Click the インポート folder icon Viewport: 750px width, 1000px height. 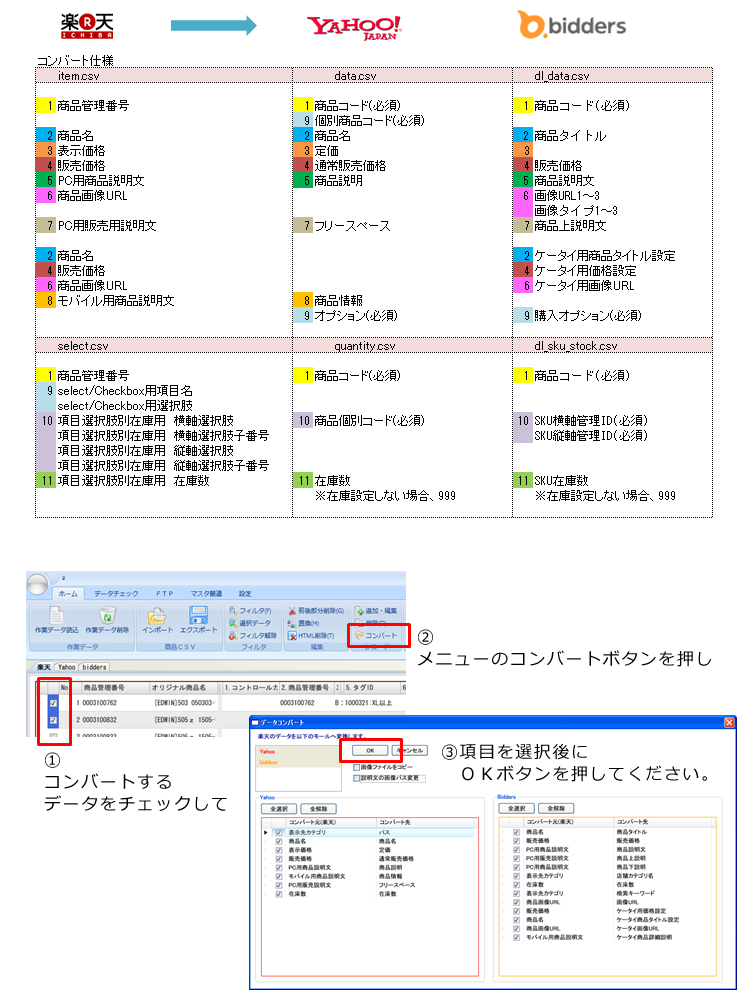157,615
